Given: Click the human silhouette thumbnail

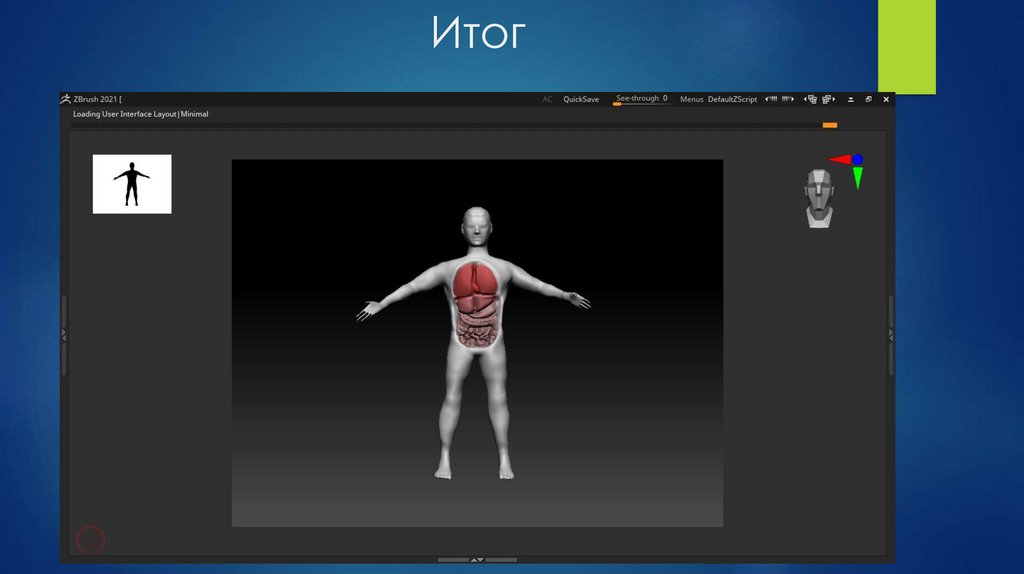Looking at the screenshot, I should [132, 184].
